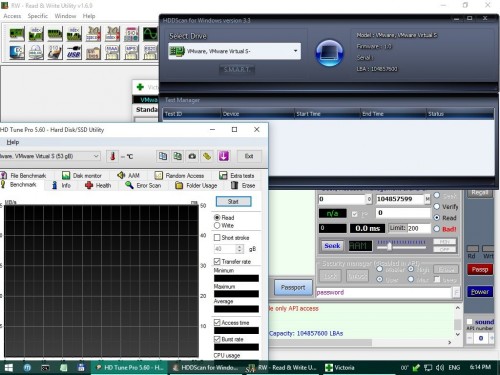Click the USB icon in RW toolbar
This screenshot has width=500, height=375.
[x=74, y=52]
